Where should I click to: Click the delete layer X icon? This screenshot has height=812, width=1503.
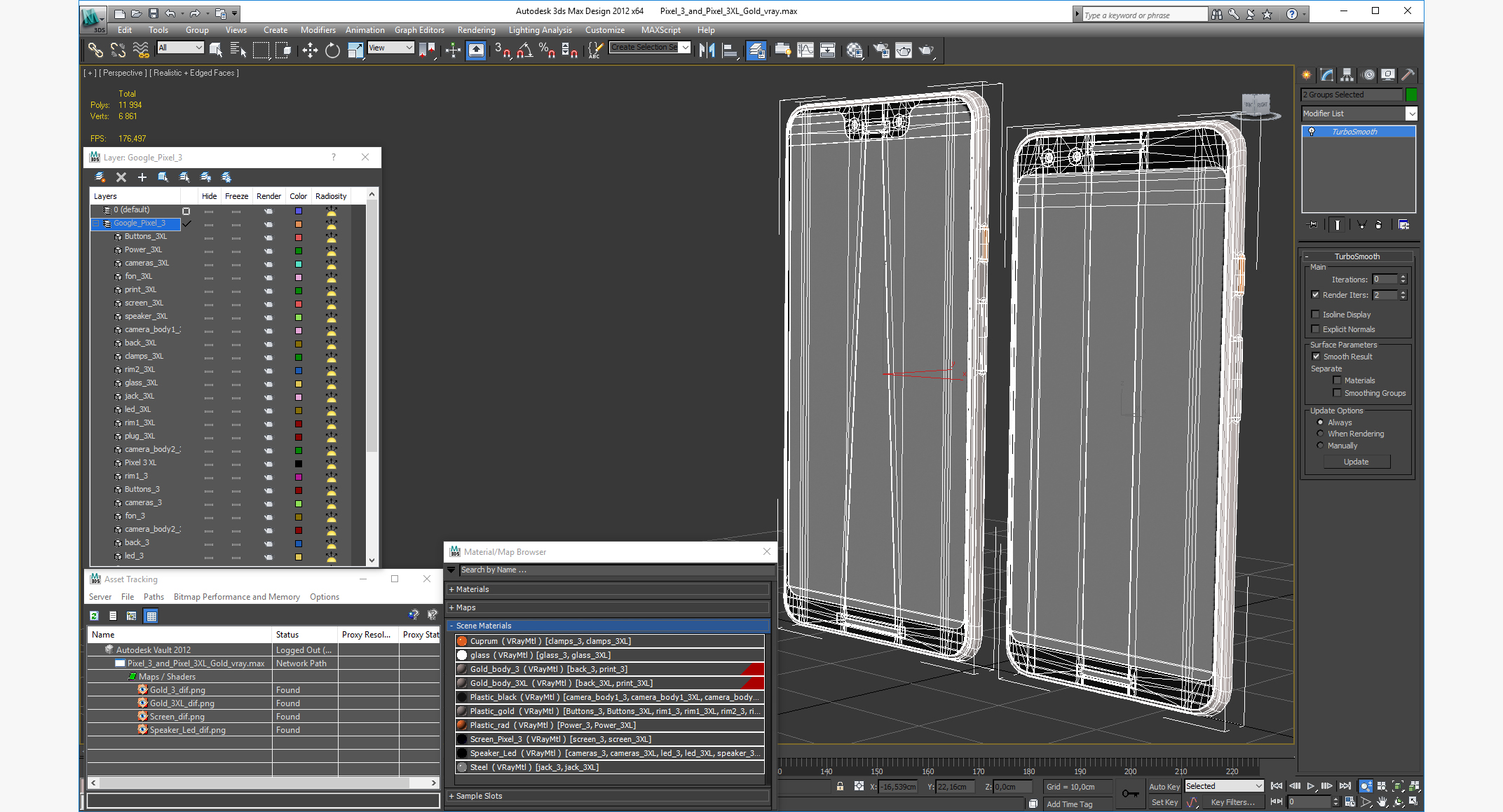[x=121, y=177]
